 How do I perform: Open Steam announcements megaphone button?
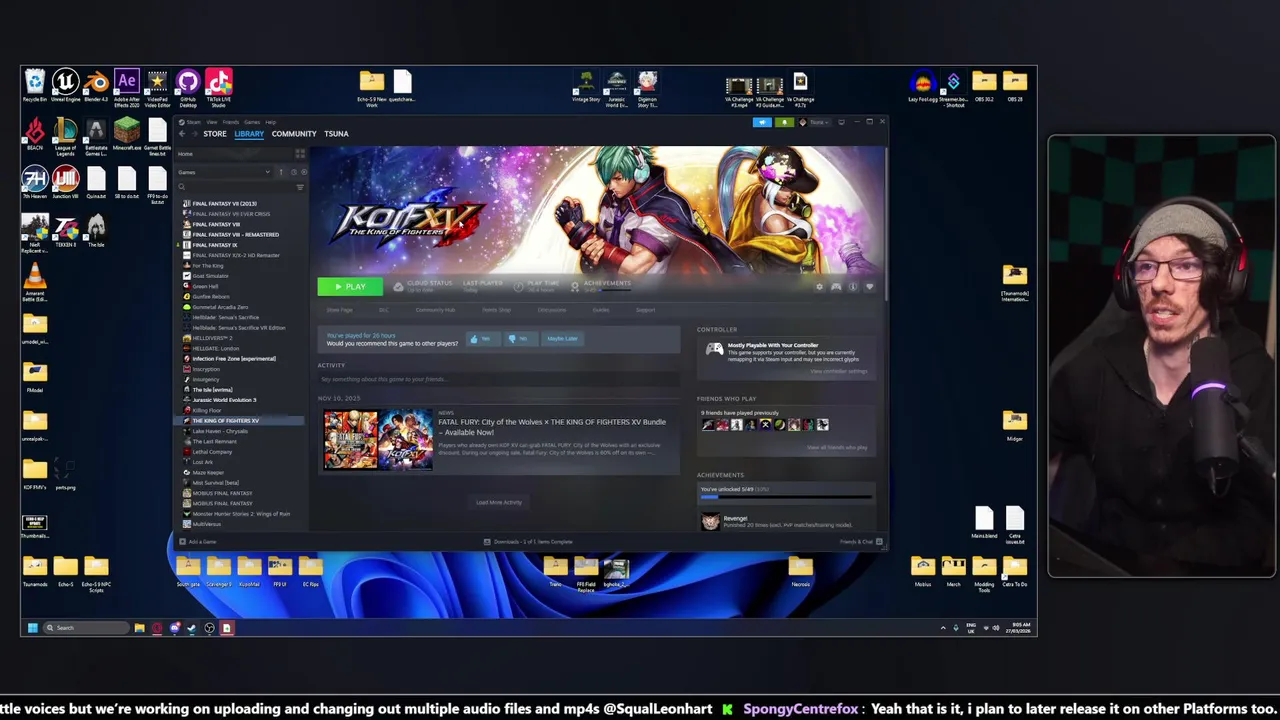[x=762, y=122]
